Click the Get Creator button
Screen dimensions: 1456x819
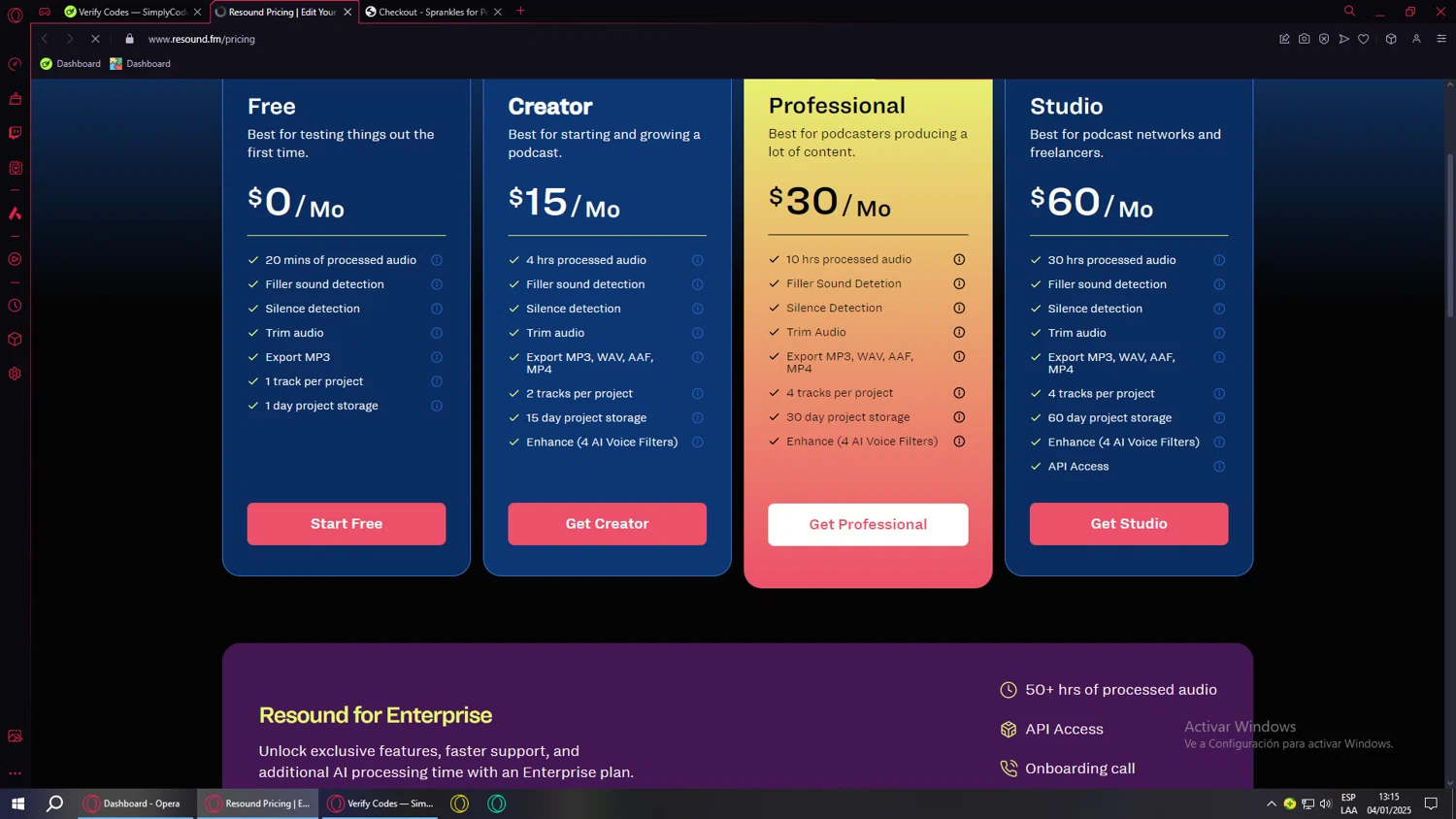point(607,524)
